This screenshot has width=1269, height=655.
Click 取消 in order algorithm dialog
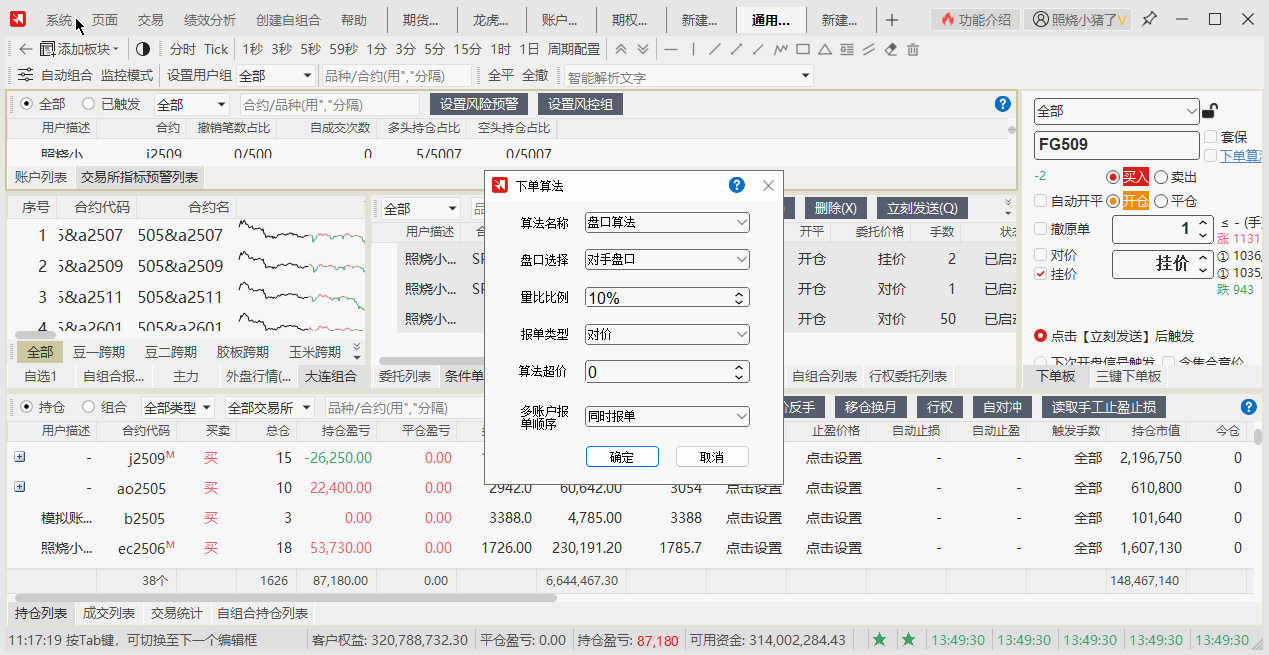(712, 457)
